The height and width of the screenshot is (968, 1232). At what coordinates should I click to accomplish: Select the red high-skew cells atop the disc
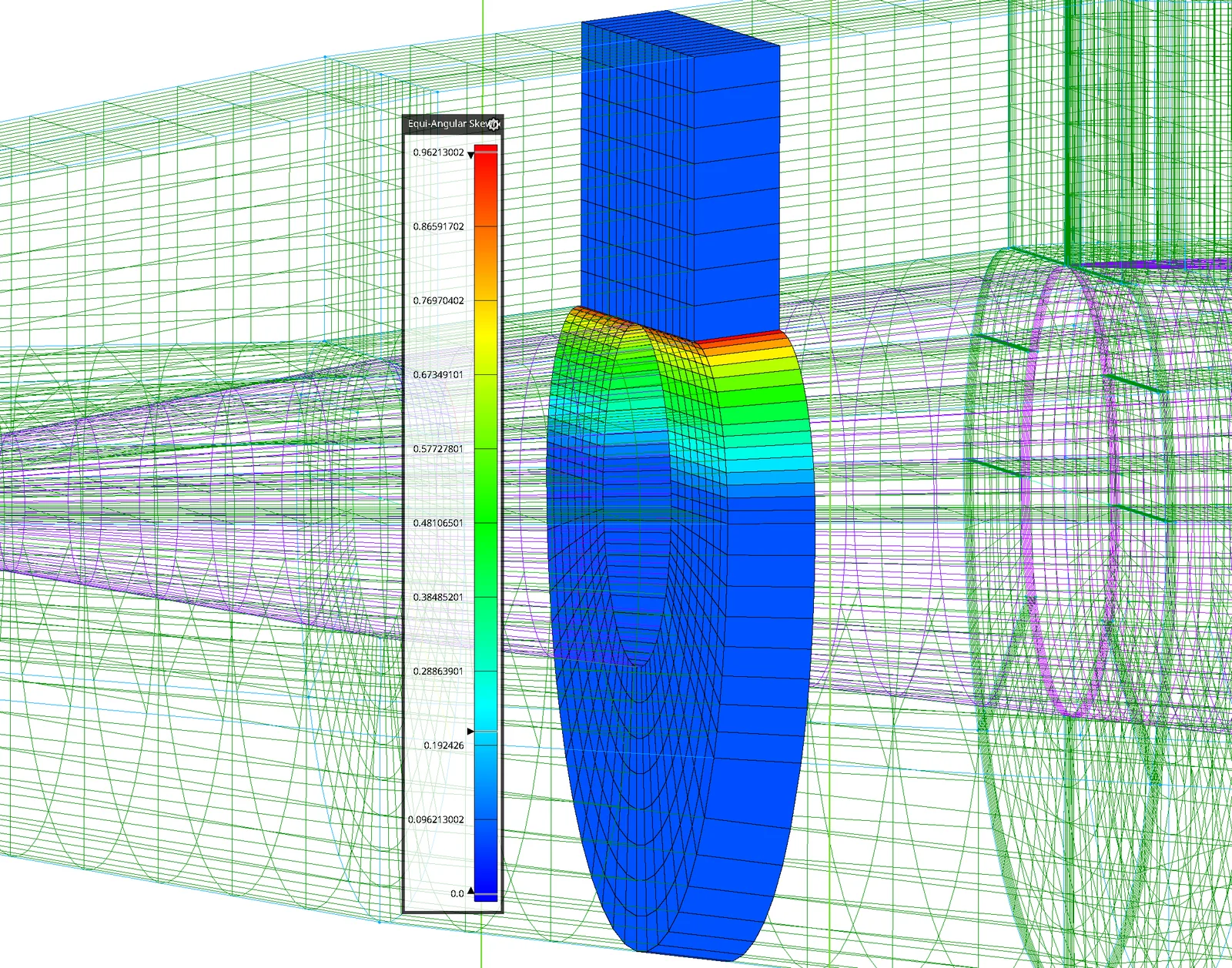click(x=739, y=338)
